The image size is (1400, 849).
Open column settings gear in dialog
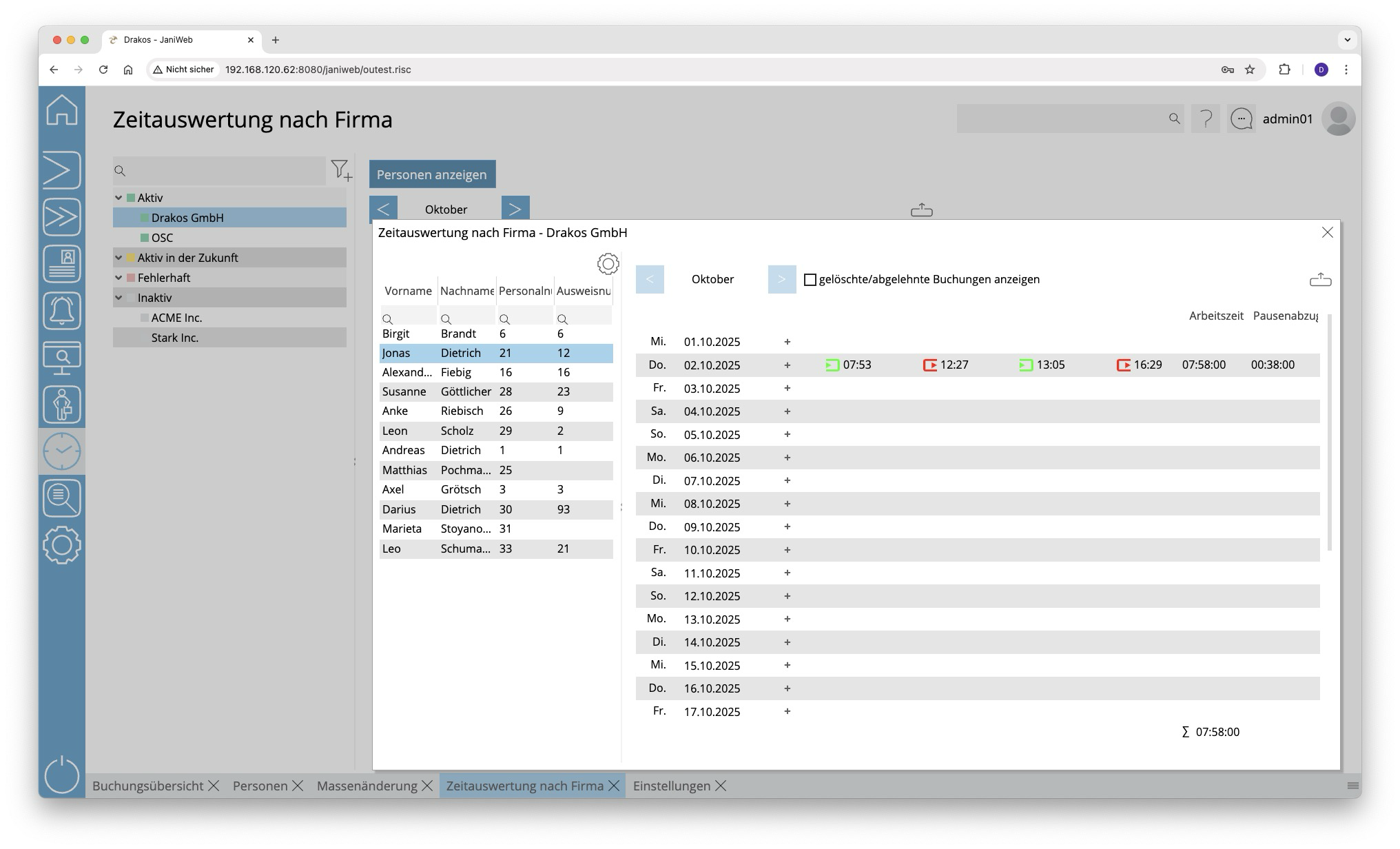[x=608, y=264]
